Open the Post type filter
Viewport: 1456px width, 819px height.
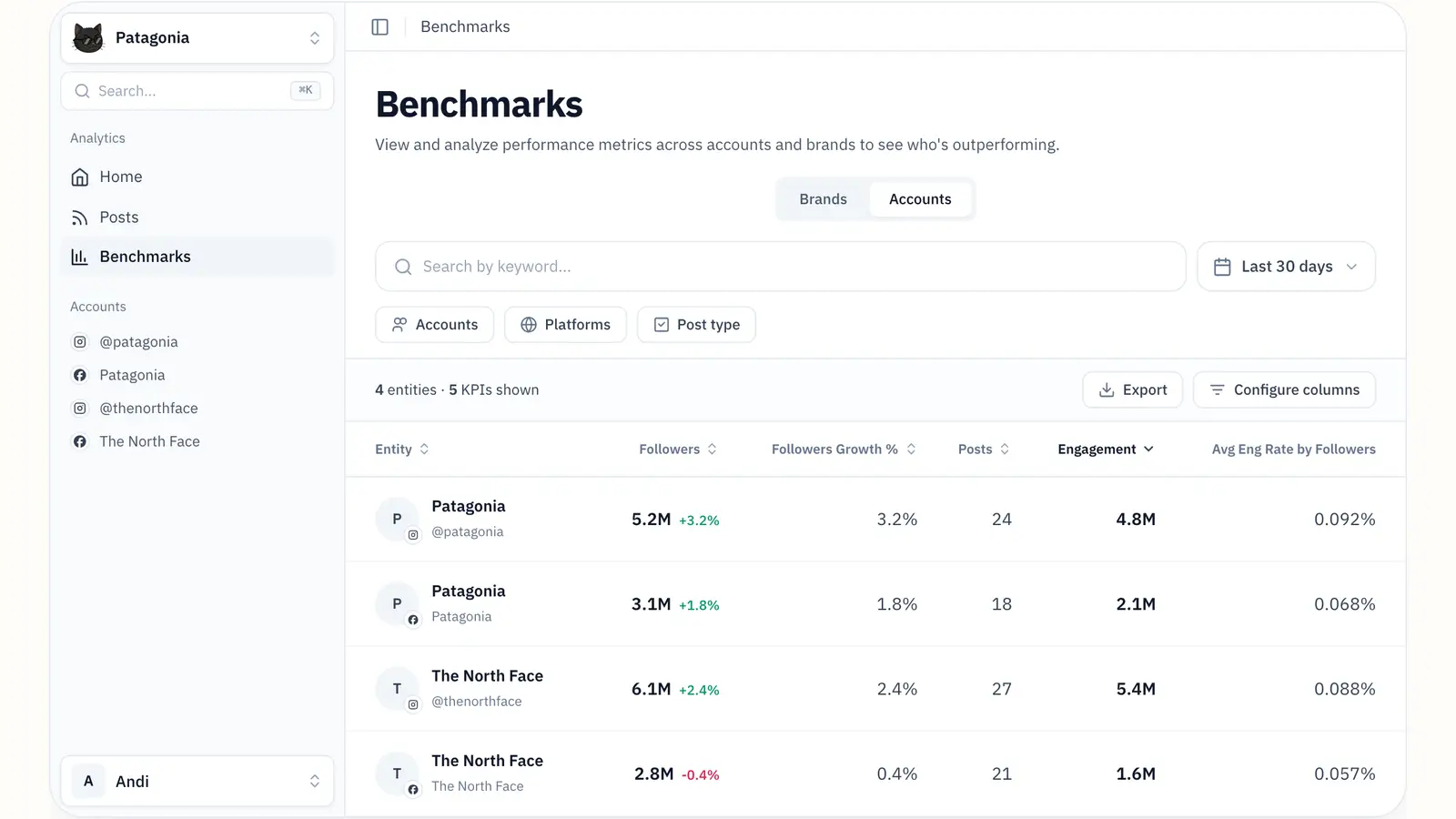point(696,325)
